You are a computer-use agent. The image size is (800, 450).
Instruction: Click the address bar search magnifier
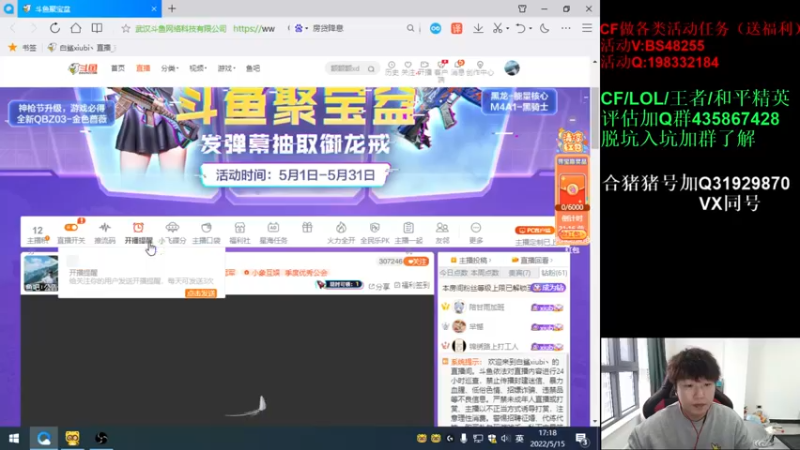[410, 29]
